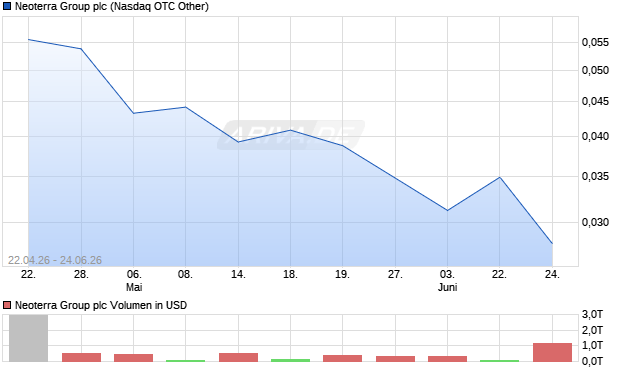Click the green volume bar for 18.
The image size is (620, 371).
point(290,360)
